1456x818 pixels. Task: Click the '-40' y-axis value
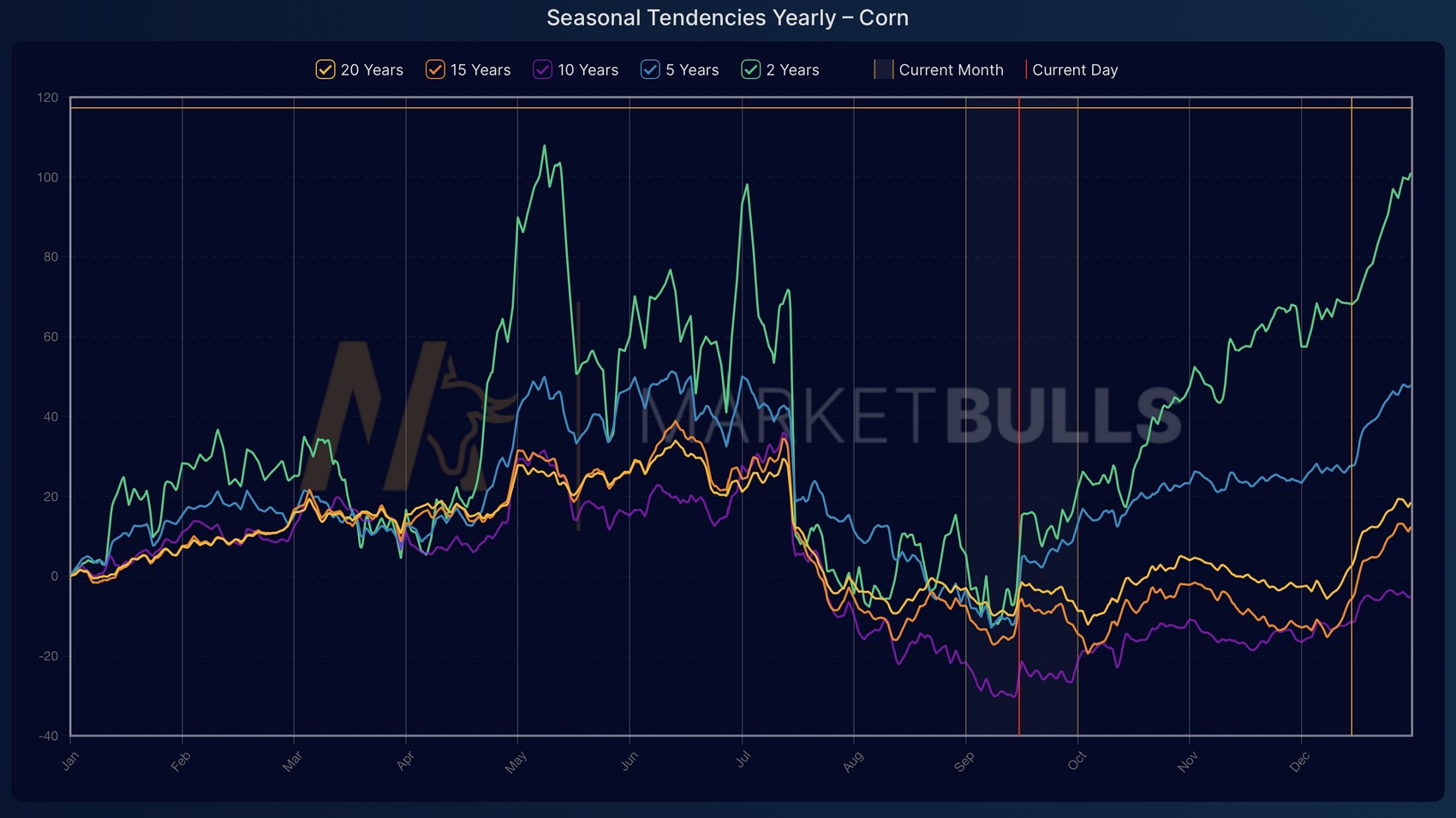(48, 736)
